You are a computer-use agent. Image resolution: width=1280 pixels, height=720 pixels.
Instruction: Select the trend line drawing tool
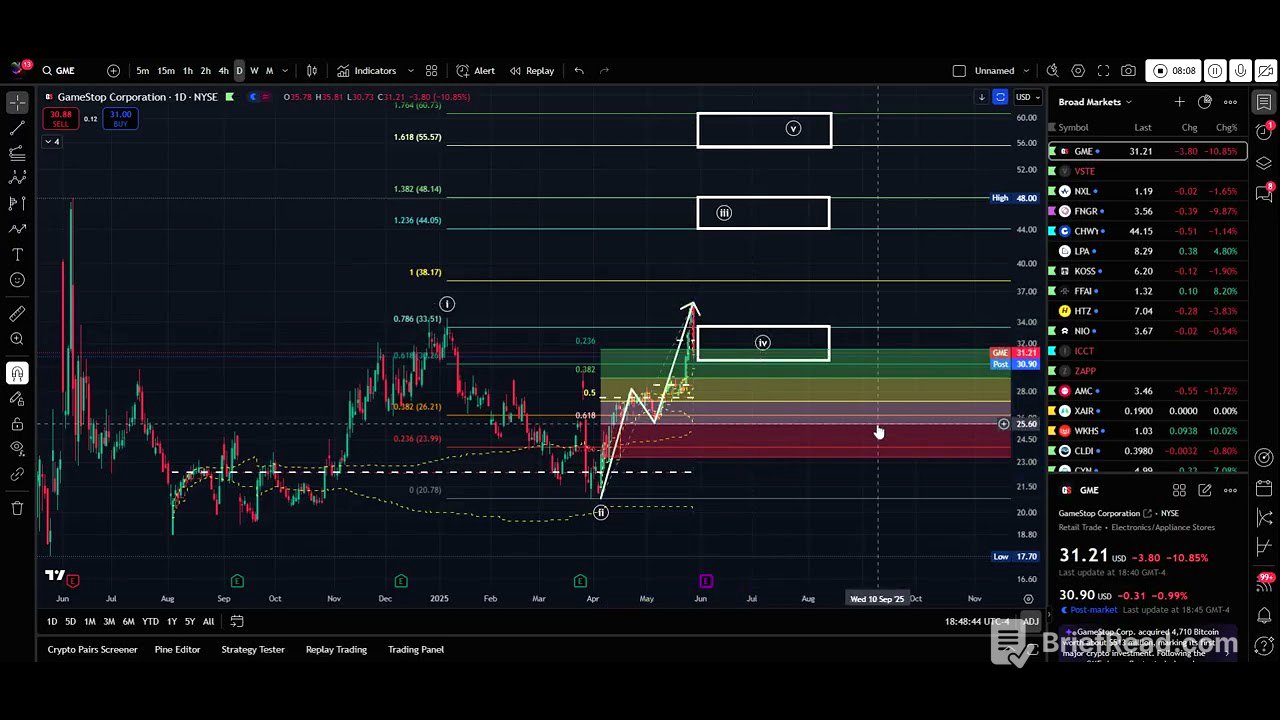(x=17, y=128)
